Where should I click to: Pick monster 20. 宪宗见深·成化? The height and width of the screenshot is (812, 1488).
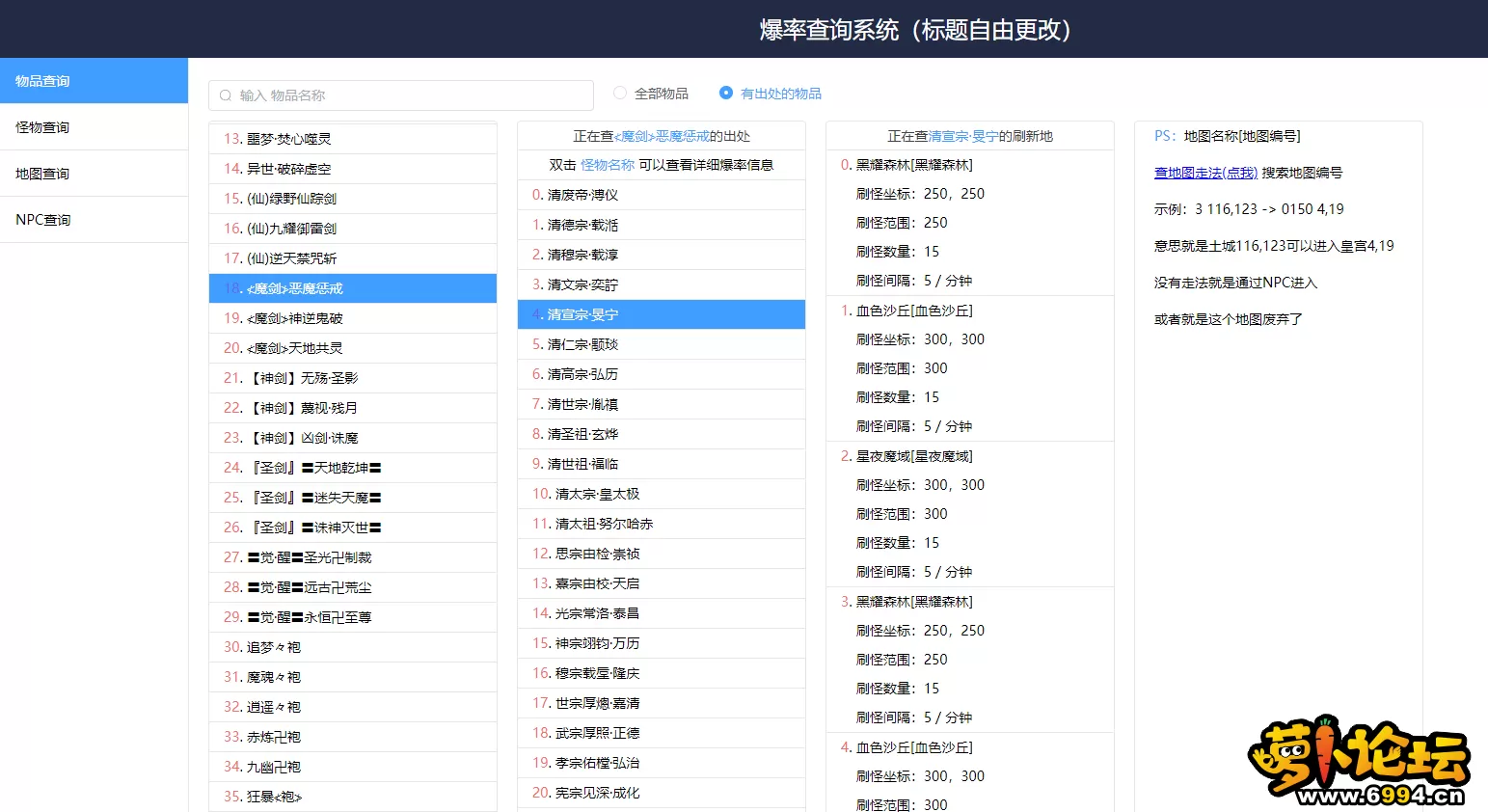click(x=662, y=793)
